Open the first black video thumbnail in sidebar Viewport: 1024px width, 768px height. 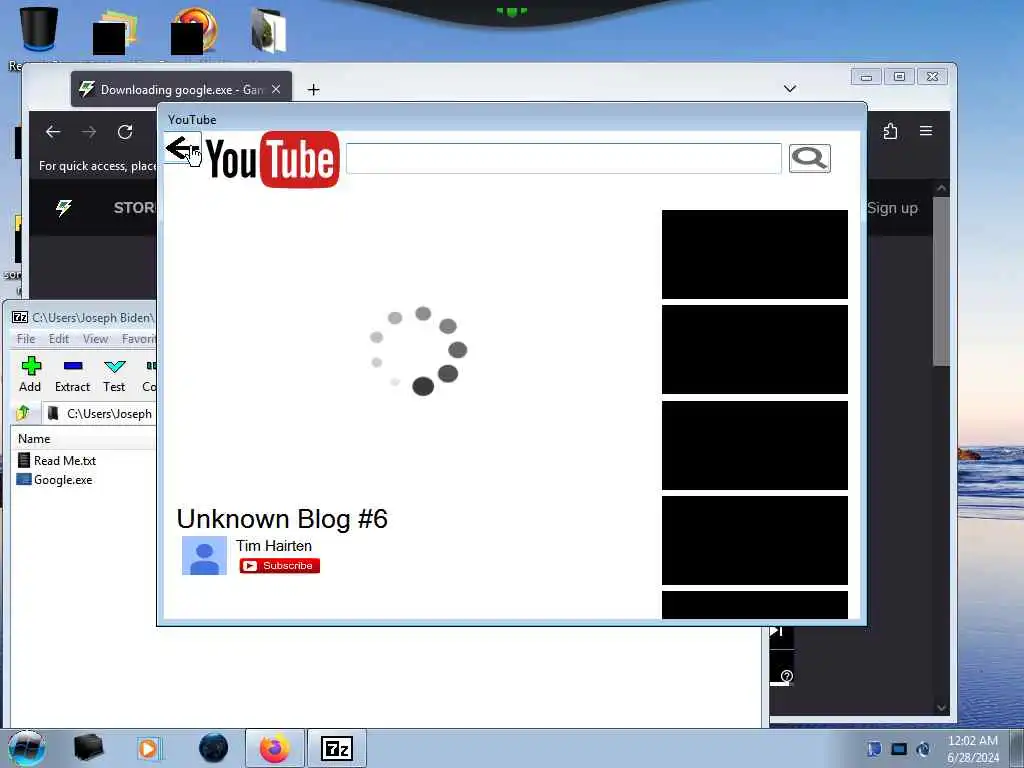click(755, 254)
